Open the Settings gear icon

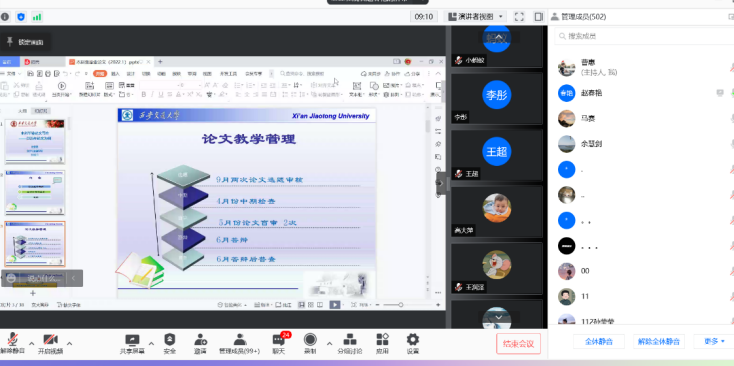412,340
